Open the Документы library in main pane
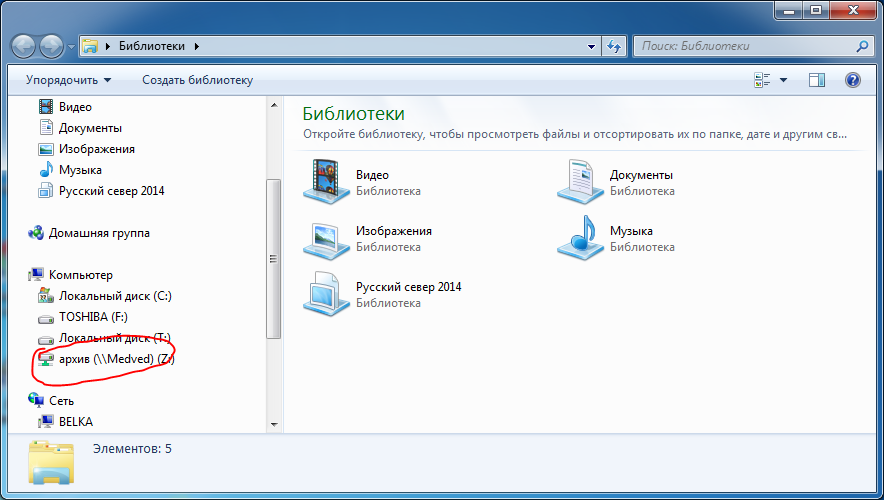Image resolution: width=884 pixels, height=500 pixels. (581, 182)
